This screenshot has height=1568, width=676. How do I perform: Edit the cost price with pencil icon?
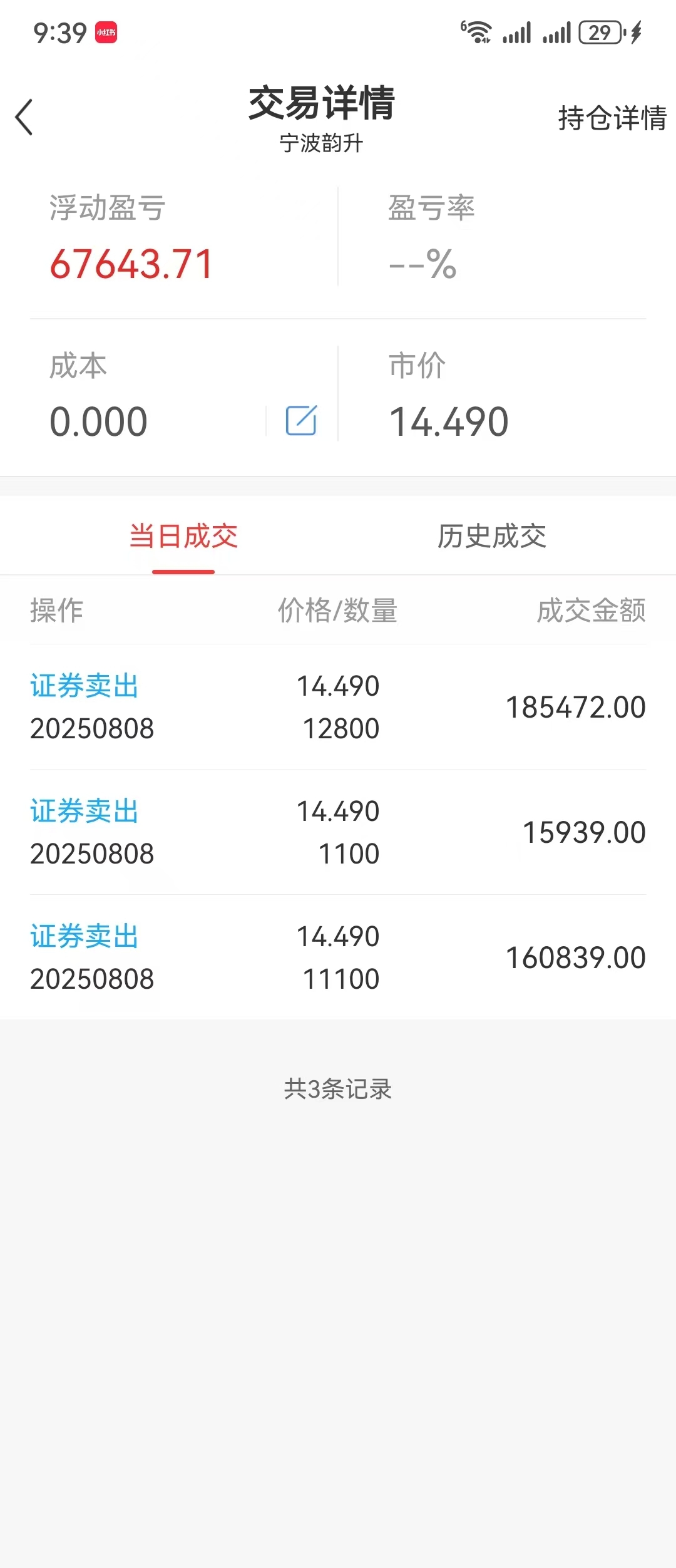point(301,420)
